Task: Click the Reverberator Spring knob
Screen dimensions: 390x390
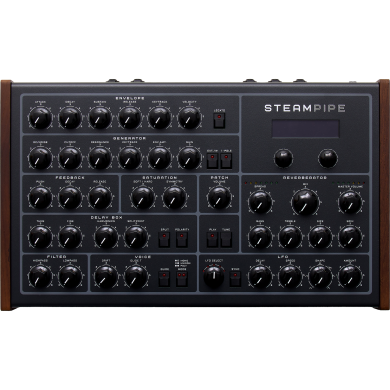Action: pyautogui.click(x=260, y=203)
